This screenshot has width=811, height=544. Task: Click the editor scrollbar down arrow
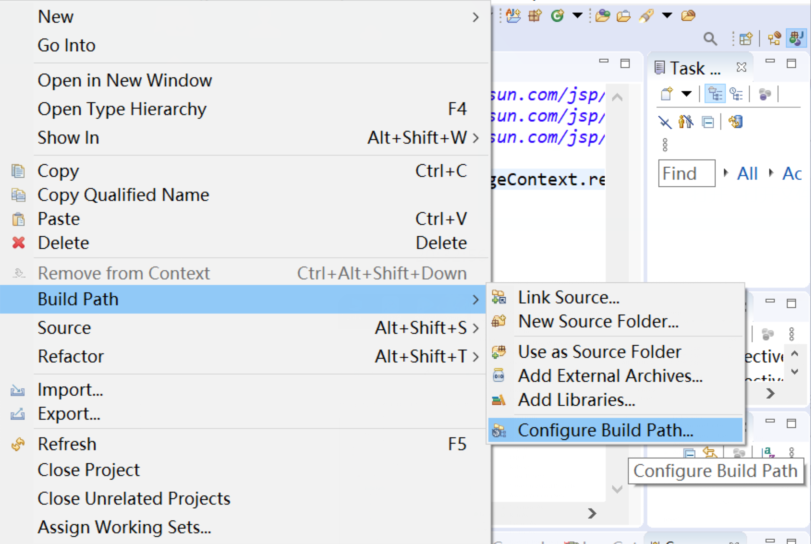pos(617,489)
